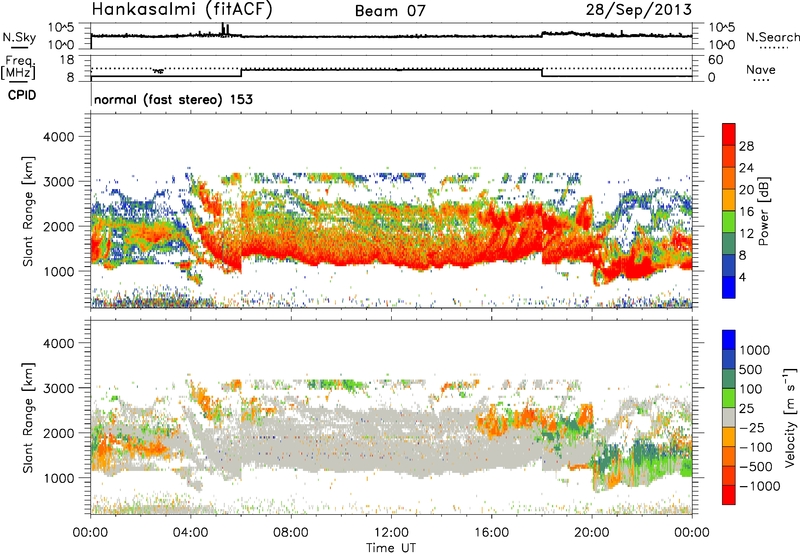Click the '28' power colorbar tick
This screenshot has width=800, height=554.
(x=746, y=146)
